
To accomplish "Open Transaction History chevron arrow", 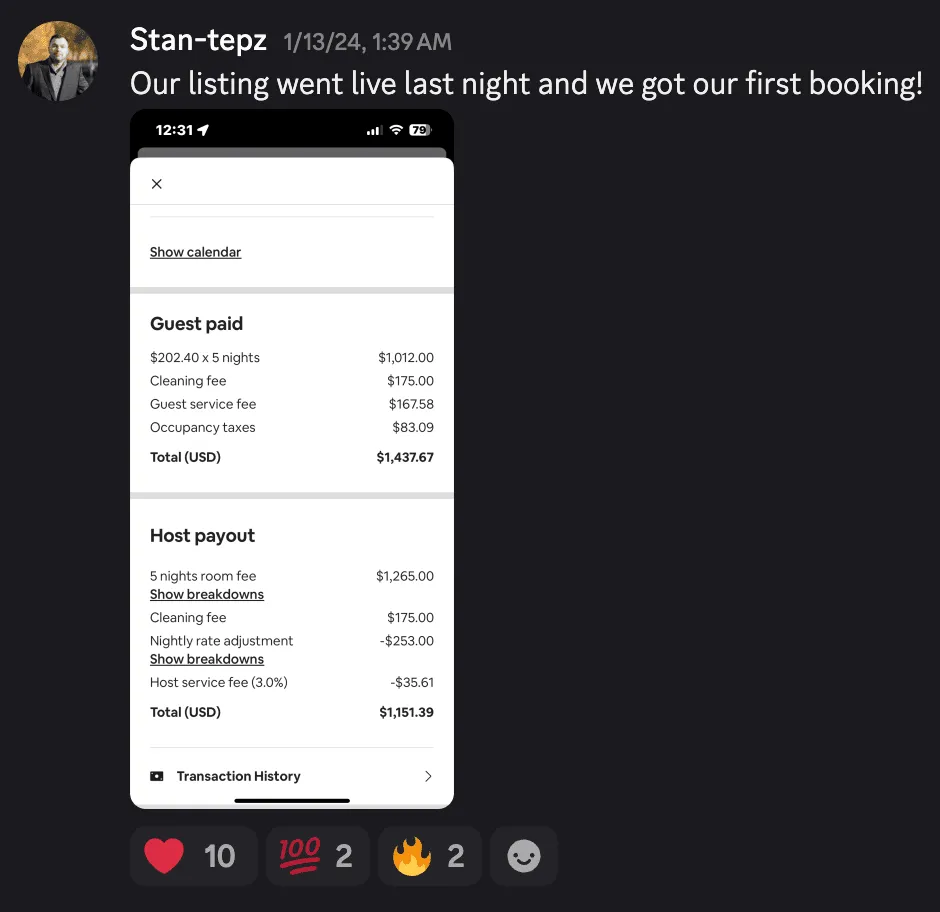I will [428, 776].
